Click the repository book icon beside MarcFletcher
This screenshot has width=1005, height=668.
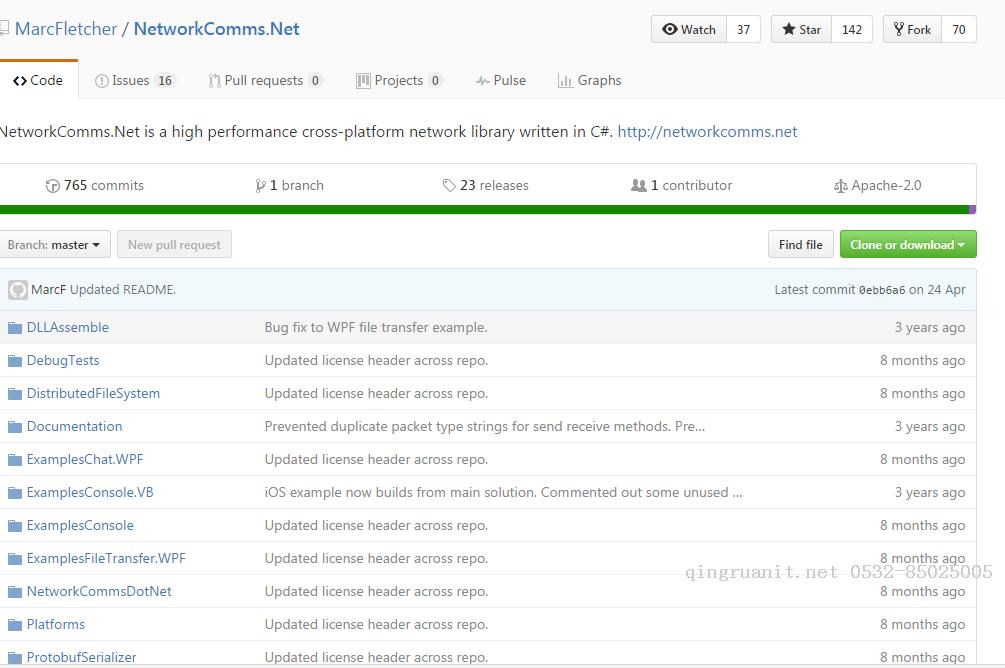click(4, 29)
